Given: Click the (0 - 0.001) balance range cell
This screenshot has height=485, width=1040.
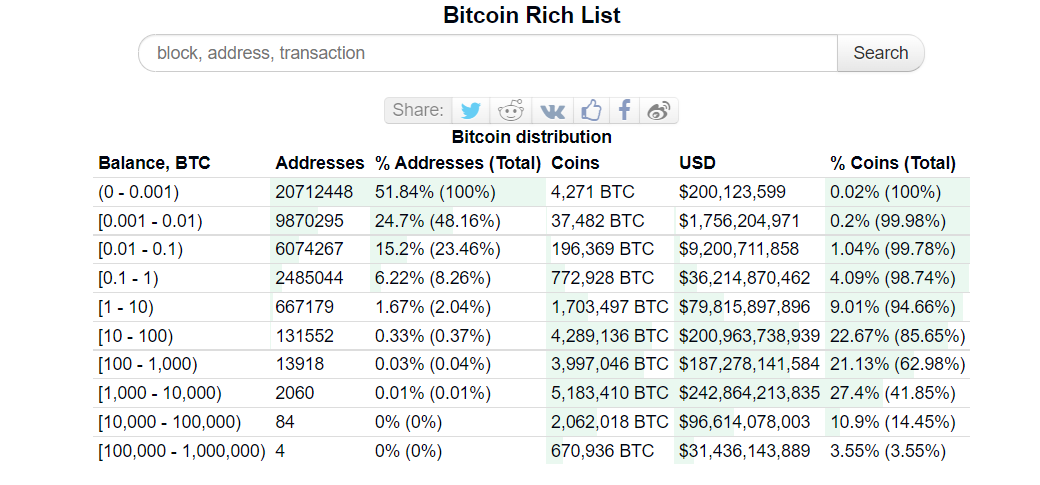Looking at the screenshot, I should (139, 192).
